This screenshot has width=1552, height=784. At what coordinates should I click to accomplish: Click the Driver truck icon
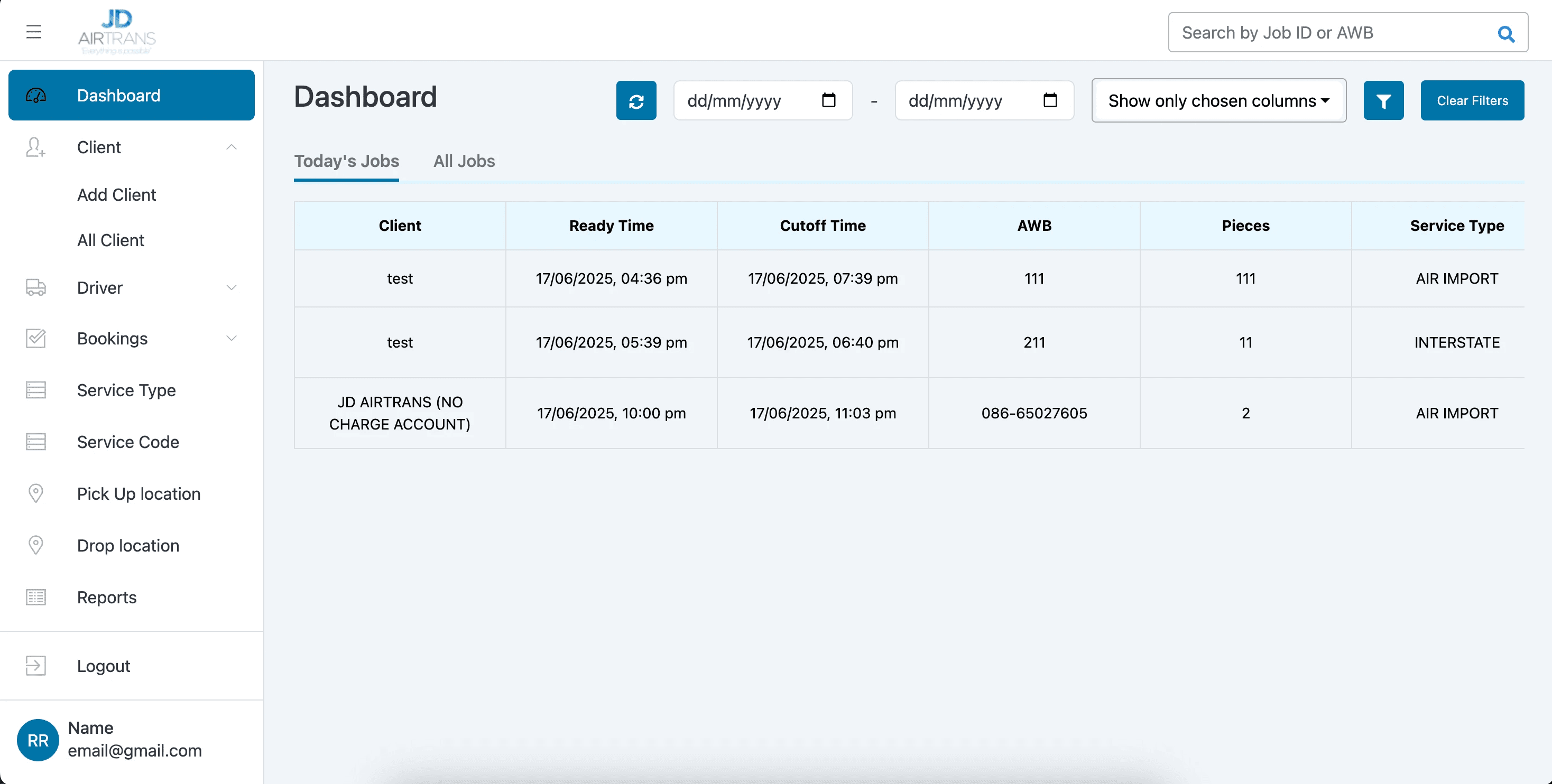(36, 287)
